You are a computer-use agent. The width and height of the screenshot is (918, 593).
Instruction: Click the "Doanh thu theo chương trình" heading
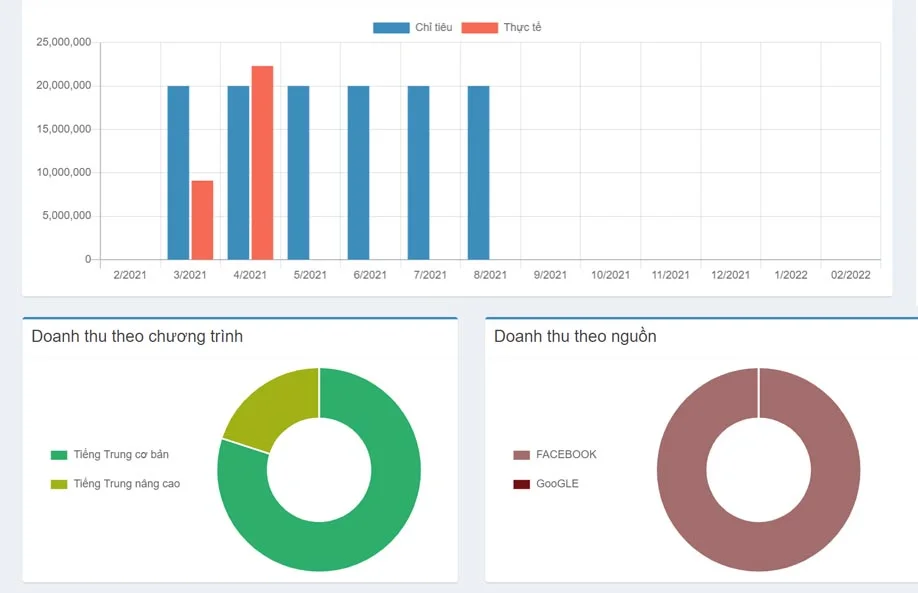pyautogui.click(x=137, y=337)
